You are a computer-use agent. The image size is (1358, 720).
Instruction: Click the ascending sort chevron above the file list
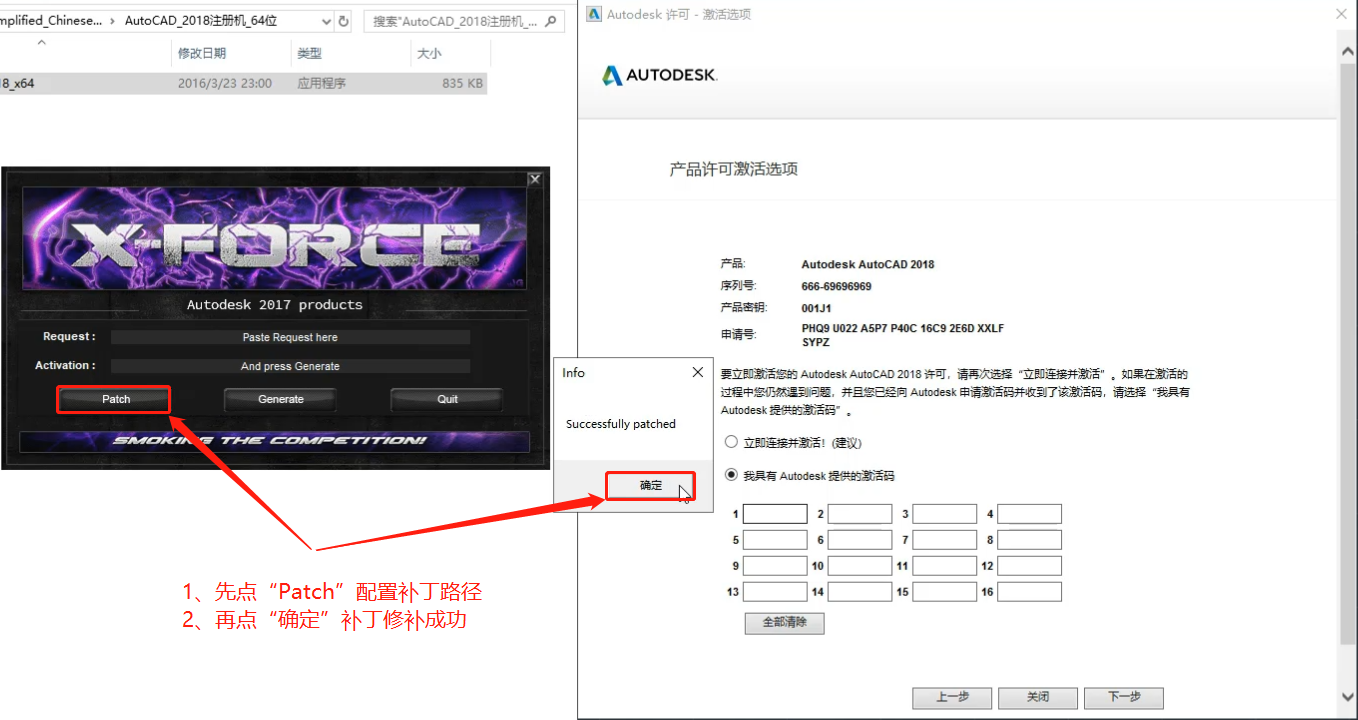pyautogui.click(x=41, y=43)
